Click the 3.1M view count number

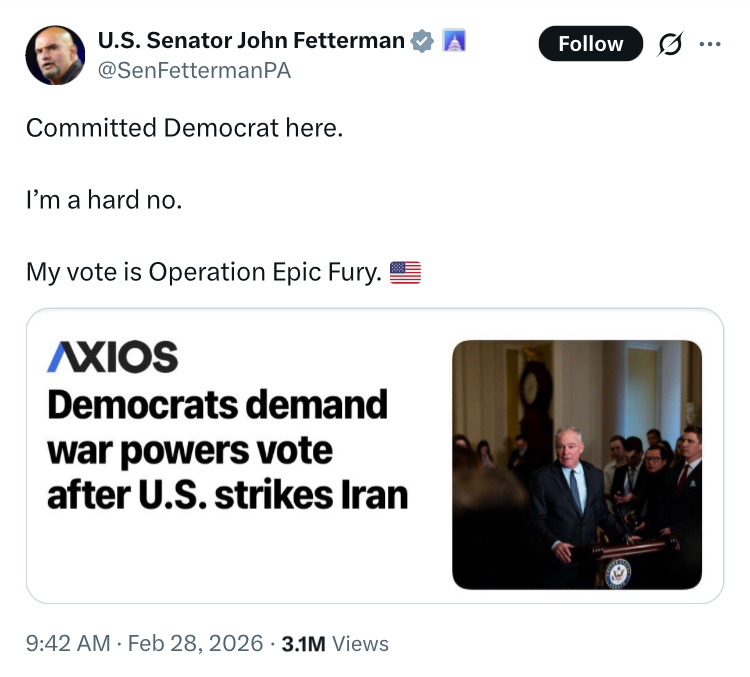pyautogui.click(x=303, y=643)
